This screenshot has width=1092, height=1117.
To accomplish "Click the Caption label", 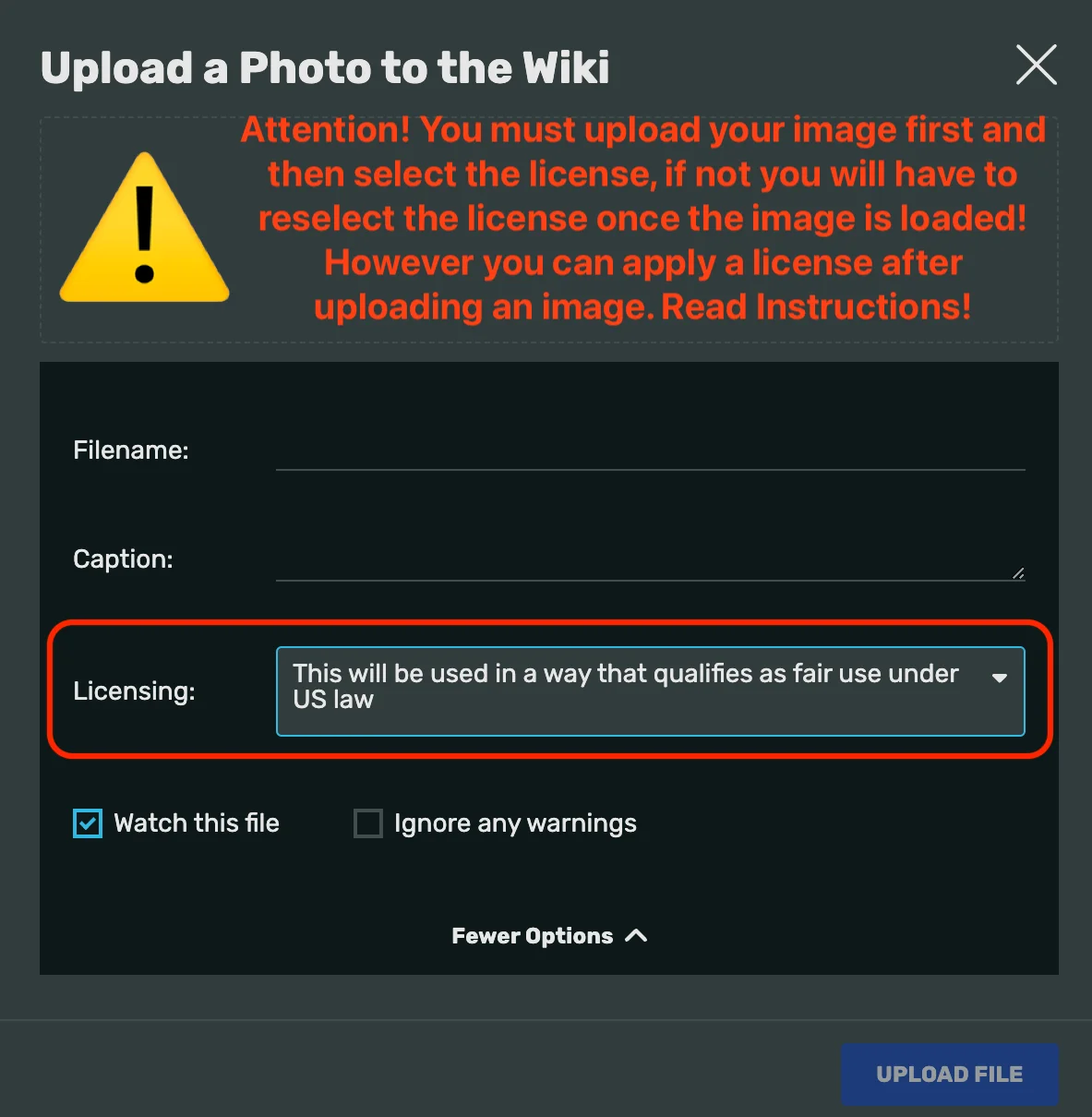I will click(x=123, y=559).
